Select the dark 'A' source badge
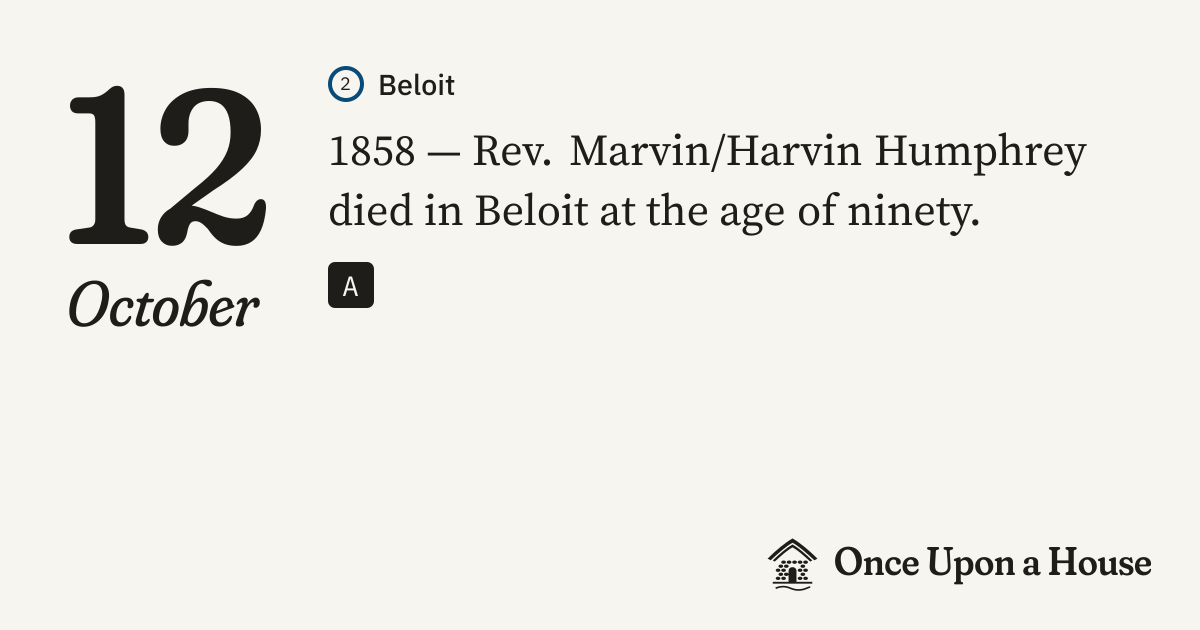This screenshot has width=1200, height=630. [x=350, y=285]
